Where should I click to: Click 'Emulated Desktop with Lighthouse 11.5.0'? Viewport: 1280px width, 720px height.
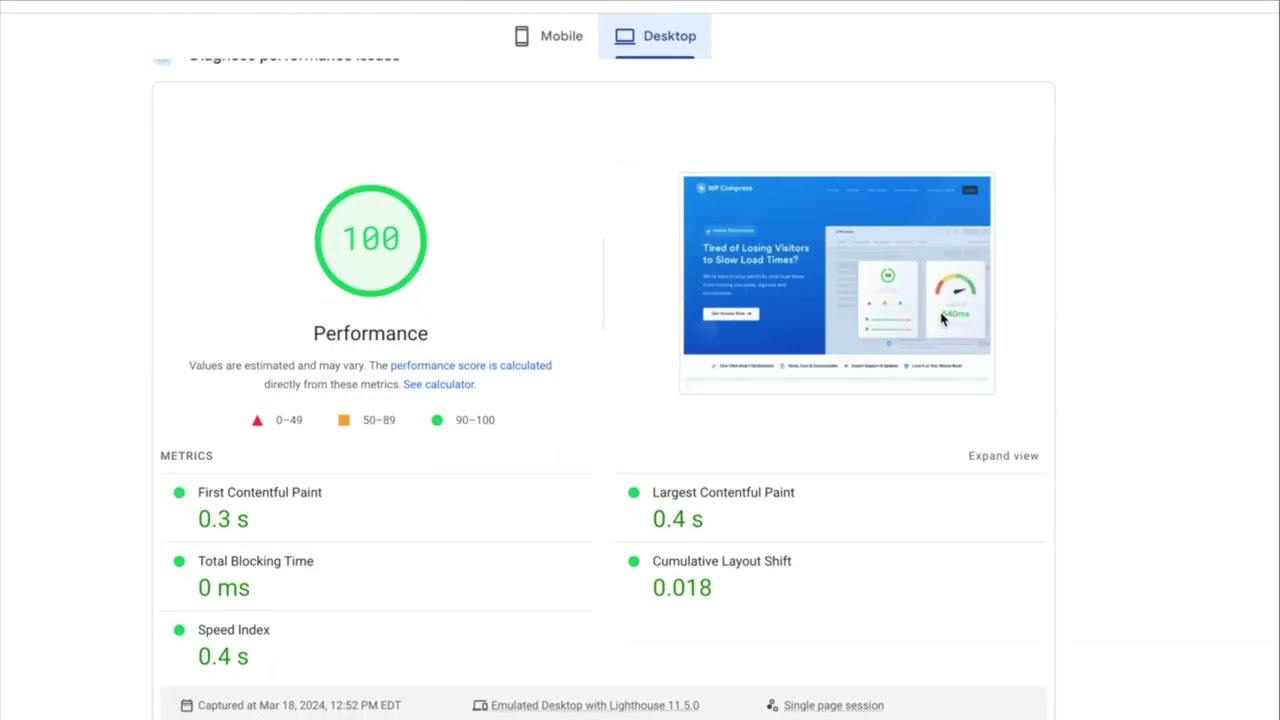tap(595, 705)
